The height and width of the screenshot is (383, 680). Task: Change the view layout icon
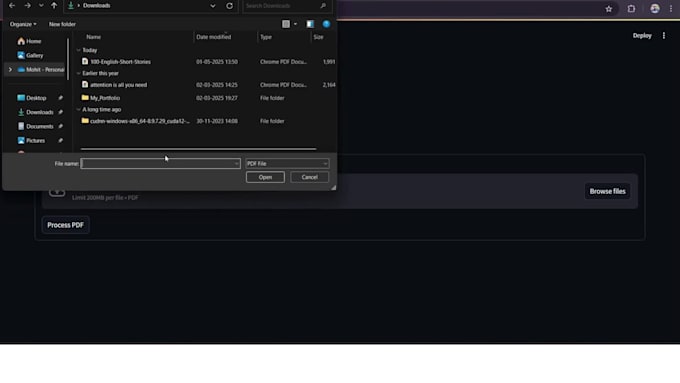click(286, 24)
